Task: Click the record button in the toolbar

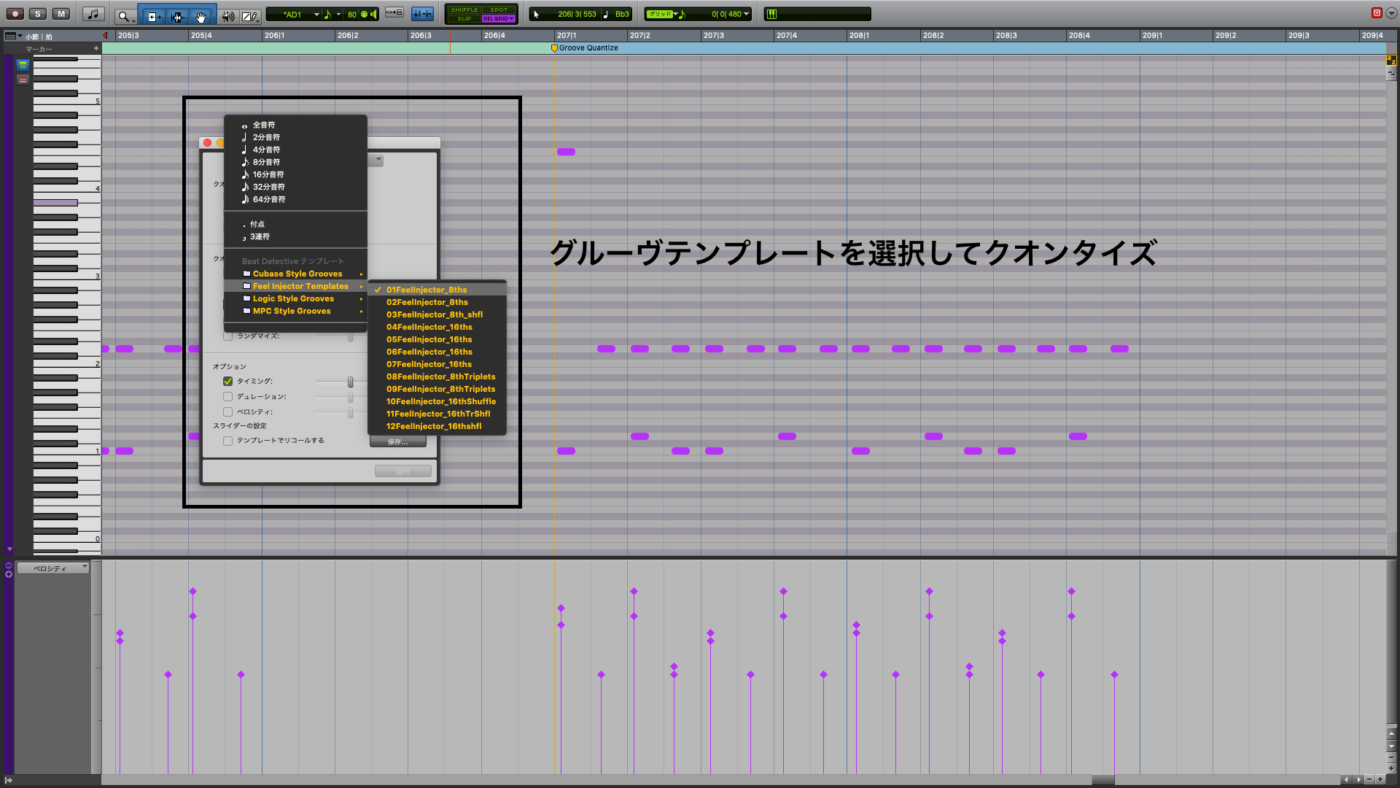Action: [15, 14]
